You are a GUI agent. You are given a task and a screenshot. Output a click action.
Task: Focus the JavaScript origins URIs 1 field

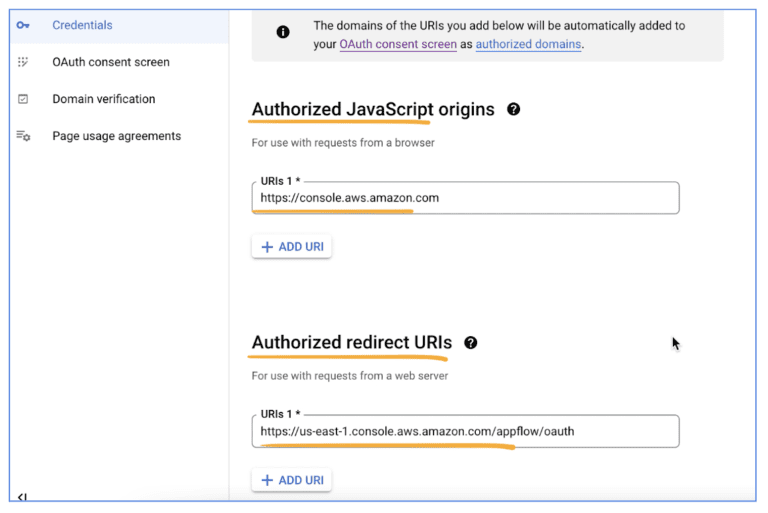click(465, 198)
